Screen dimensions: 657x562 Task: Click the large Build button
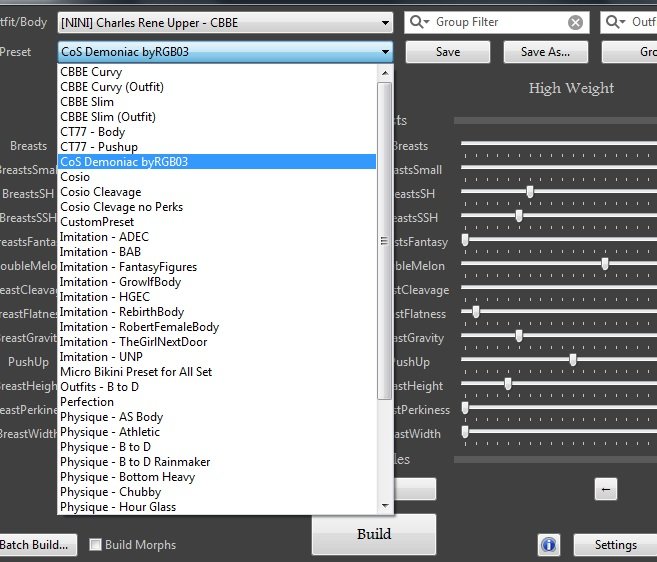click(x=374, y=534)
